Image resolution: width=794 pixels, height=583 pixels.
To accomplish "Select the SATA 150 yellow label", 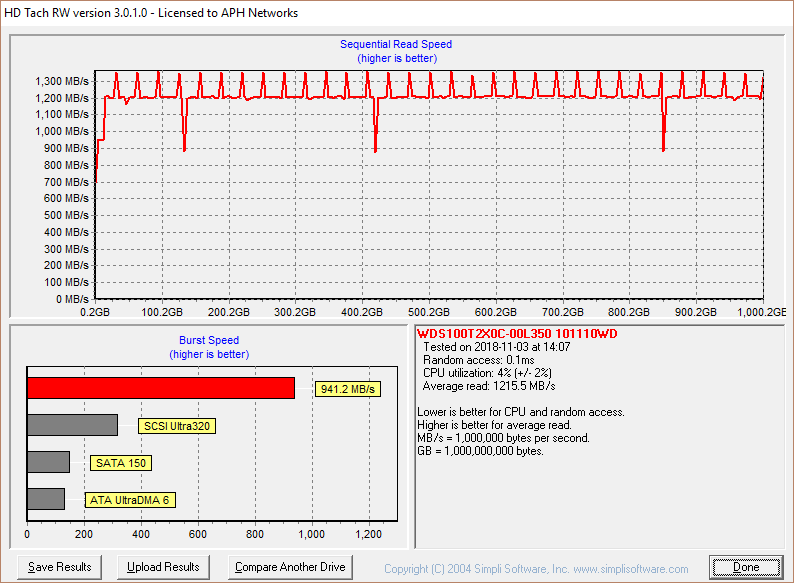I will (x=121, y=463).
